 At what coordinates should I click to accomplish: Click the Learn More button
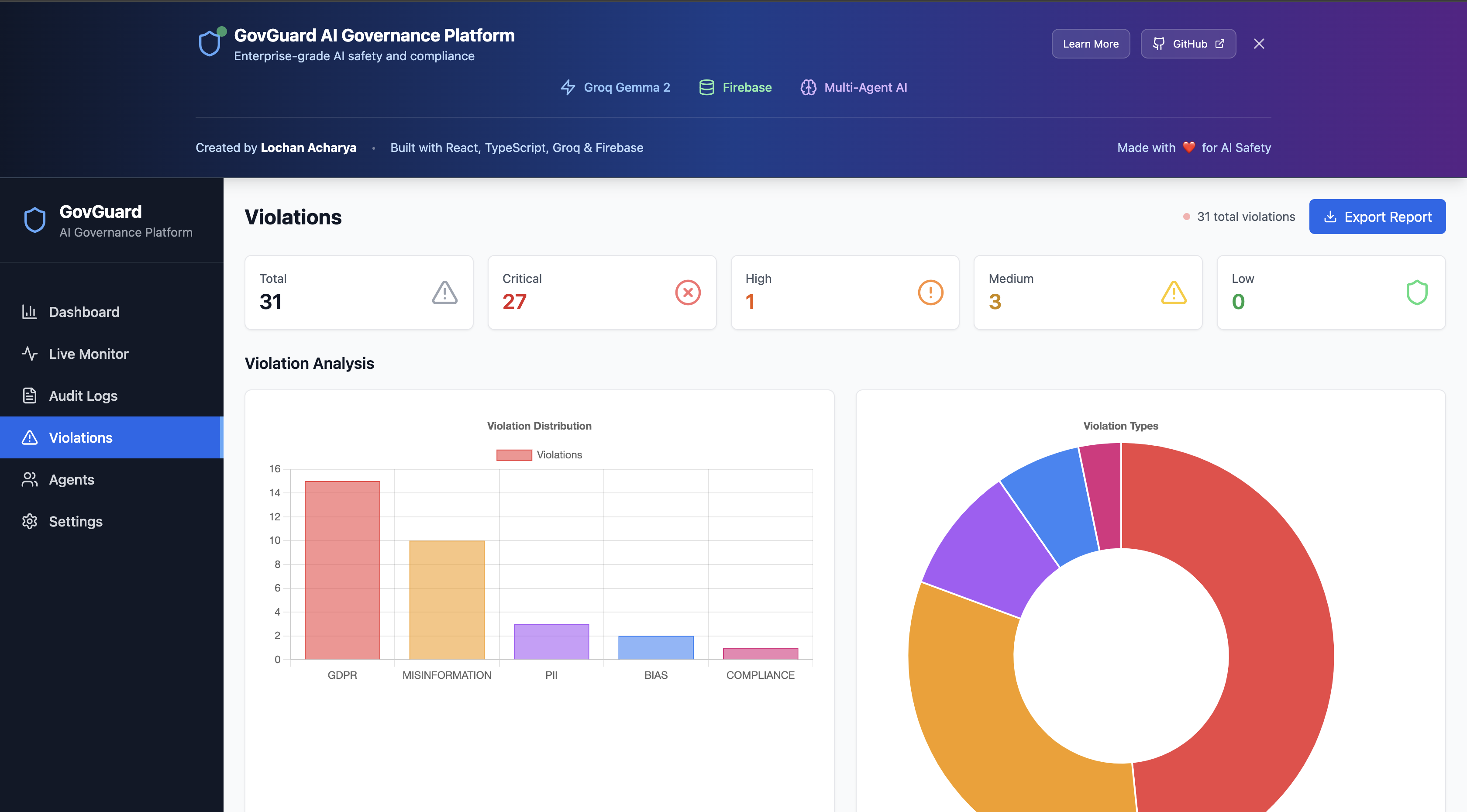coord(1090,44)
